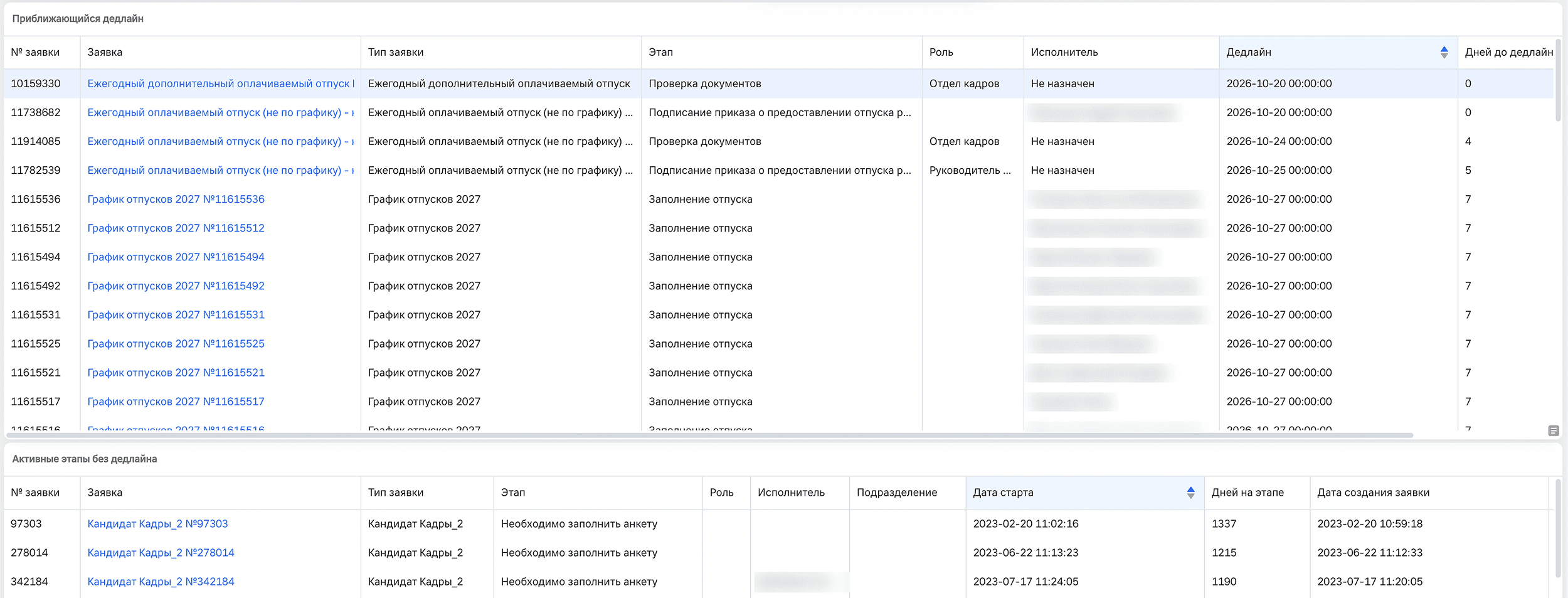Open link Ежегодный дополнительный оплачиваемый отпуск in row 10159330

coord(221,84)
